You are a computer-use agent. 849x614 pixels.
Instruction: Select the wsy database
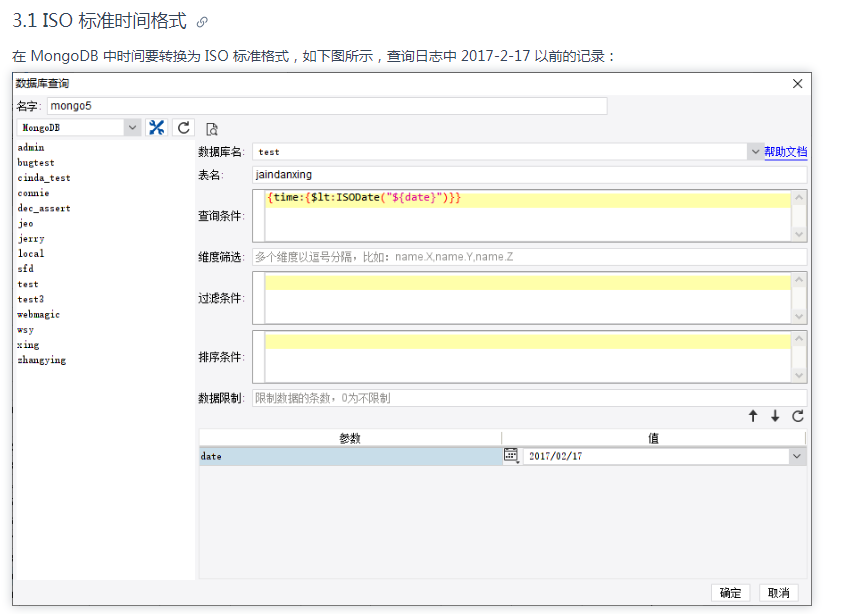[x=25, y=329]
